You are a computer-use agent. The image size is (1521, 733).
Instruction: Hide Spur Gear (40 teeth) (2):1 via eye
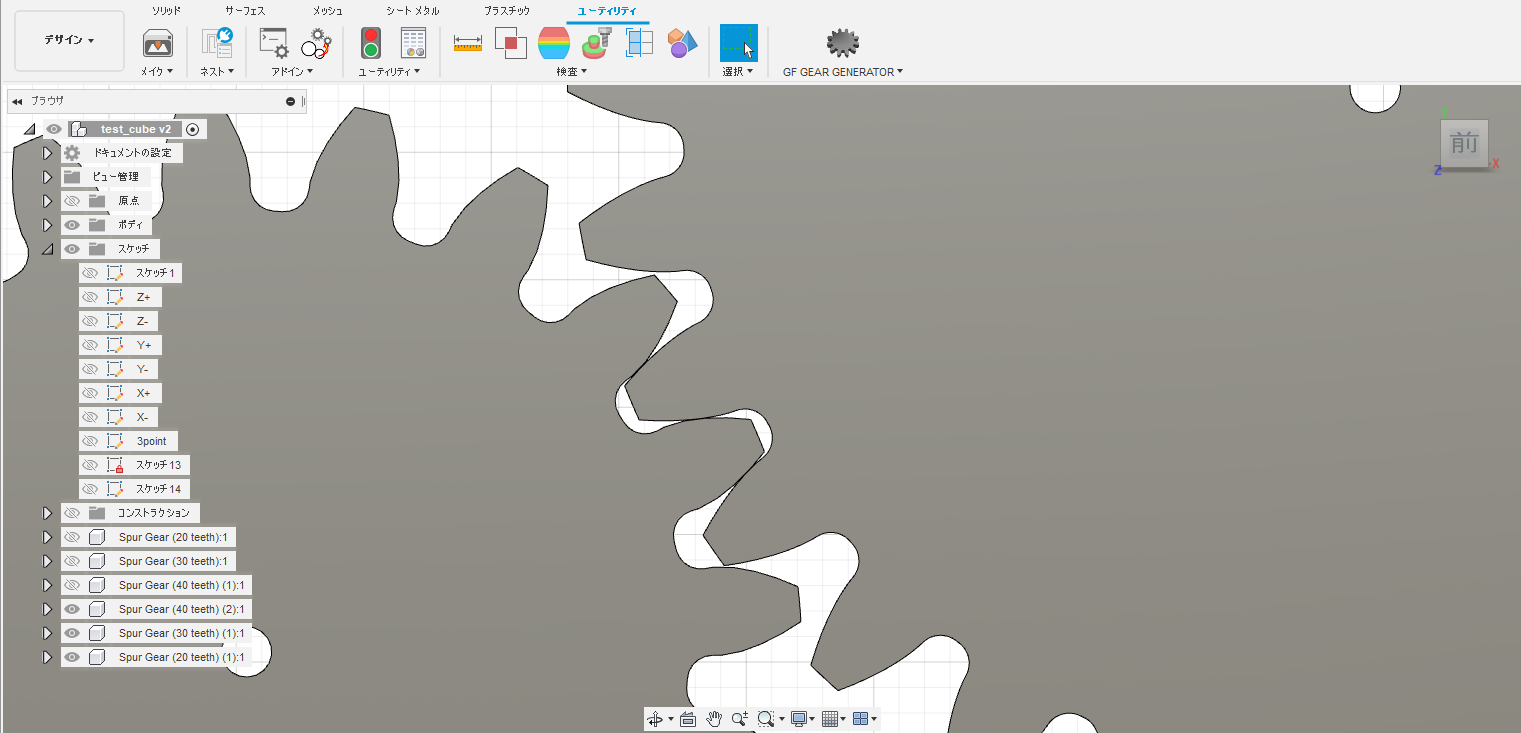pyautogui.click(x=72, y=609)
